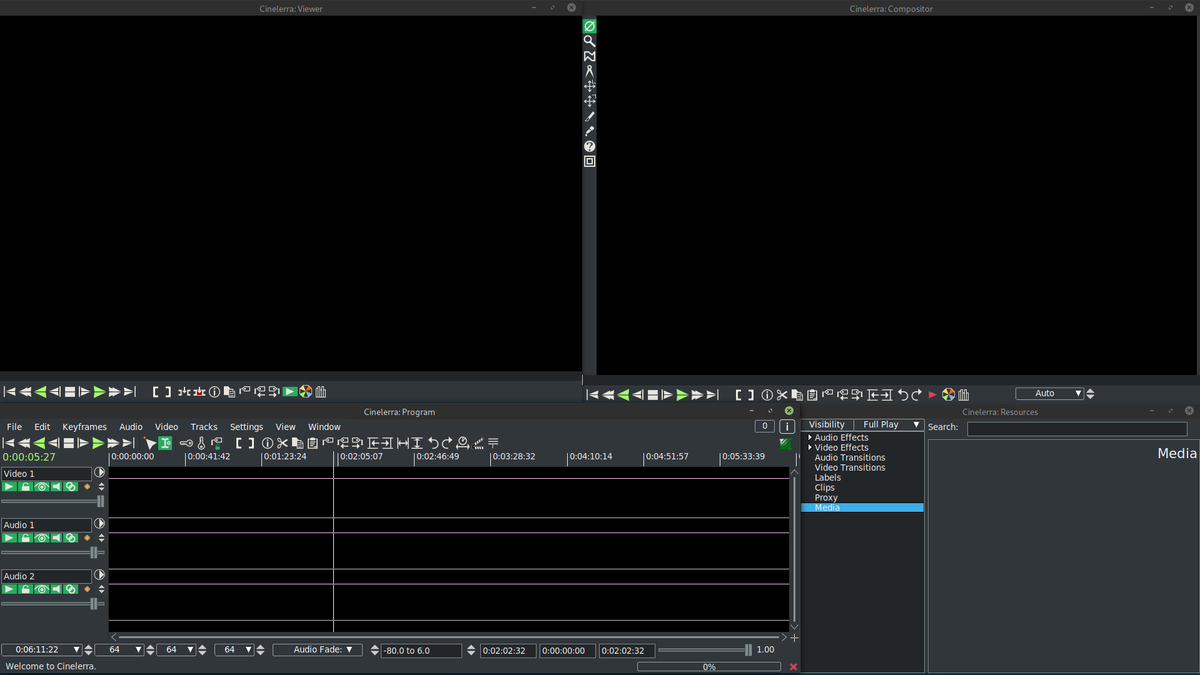The width and height of the screenshot is (1200, 675).
Task: Click the redo arrow in Program toolbar
Action: coord(447,443)
